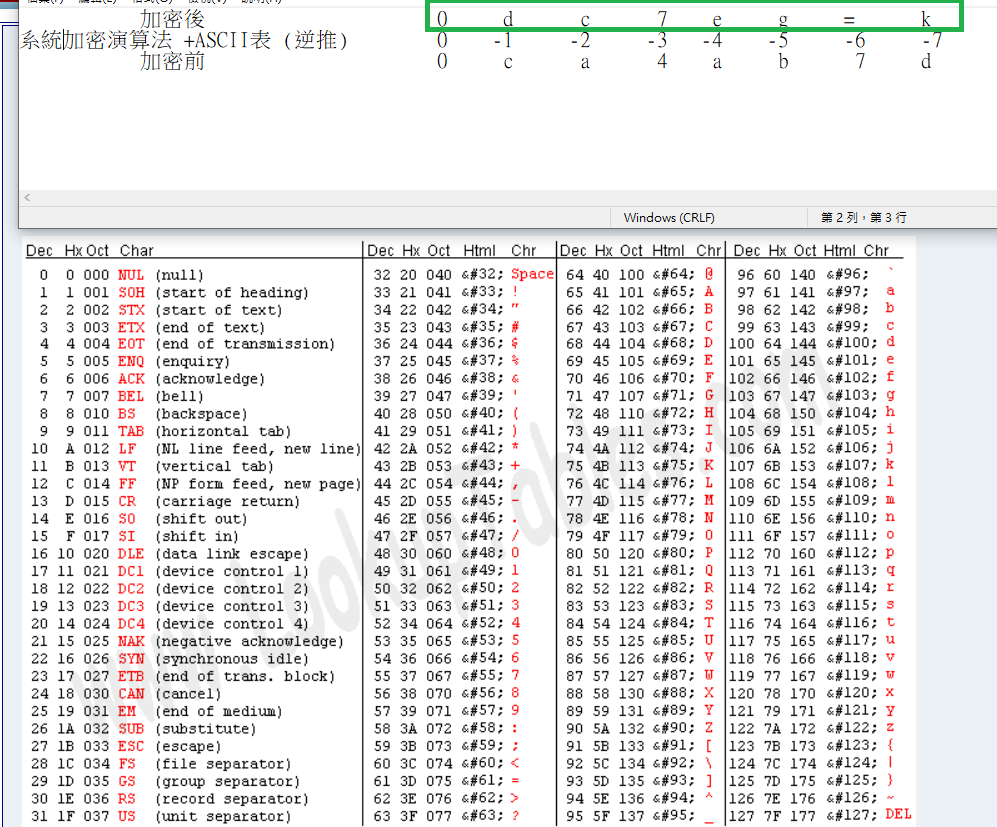Click the US (unit separator) row

161,816
